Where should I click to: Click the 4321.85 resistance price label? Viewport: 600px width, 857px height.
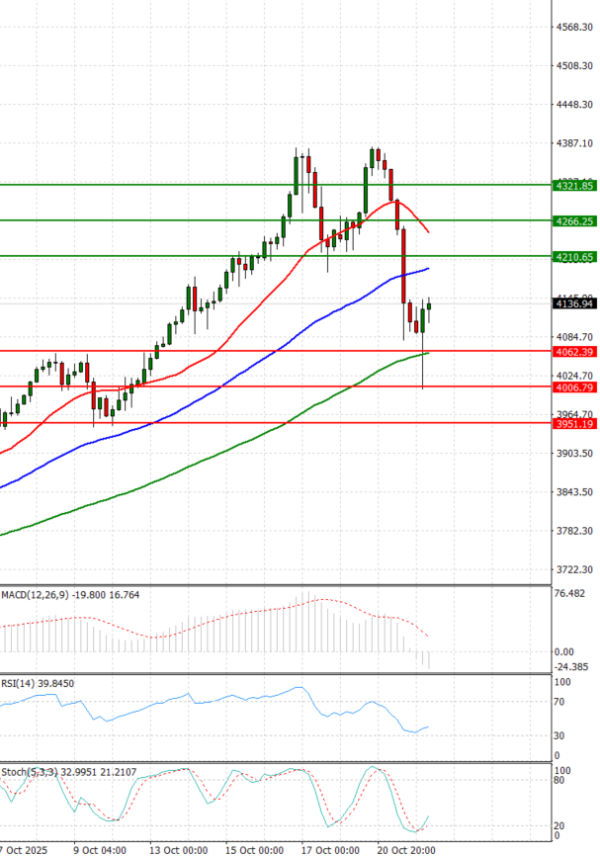[x=574, y=186]
